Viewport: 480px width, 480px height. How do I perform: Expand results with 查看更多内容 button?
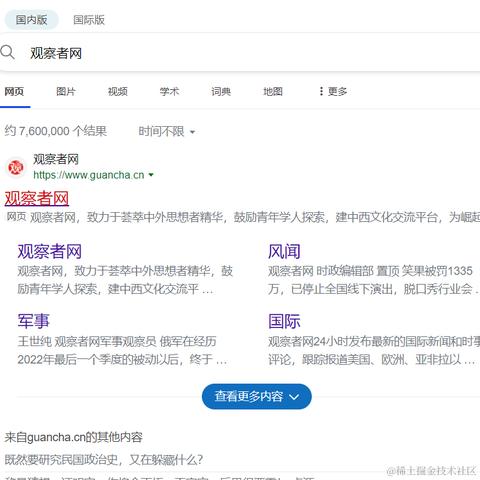point(257,396)
